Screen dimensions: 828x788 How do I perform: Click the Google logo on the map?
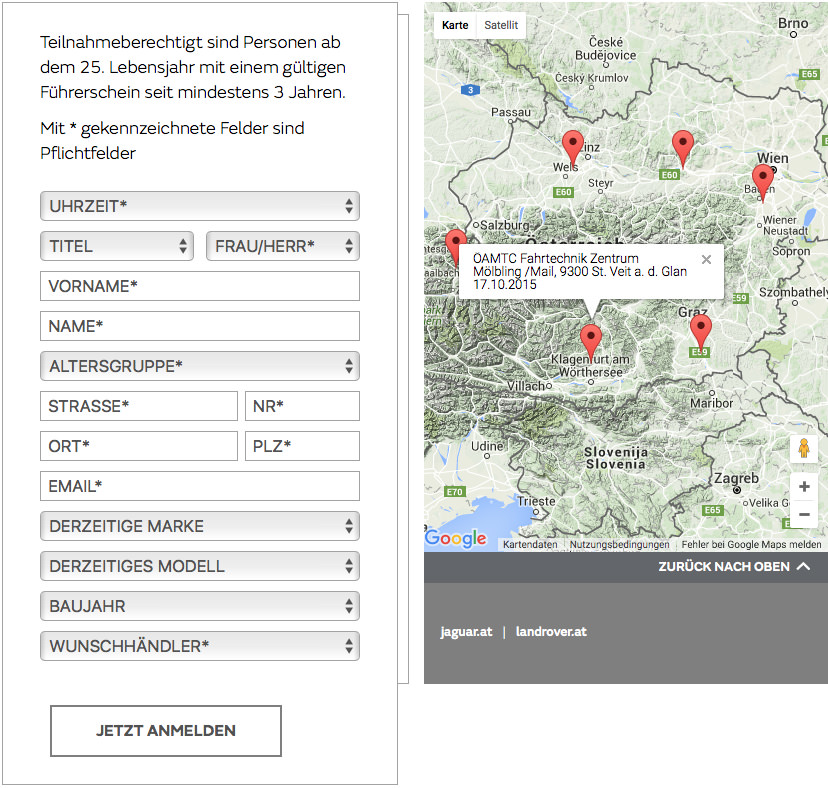(x=455, y=538)
